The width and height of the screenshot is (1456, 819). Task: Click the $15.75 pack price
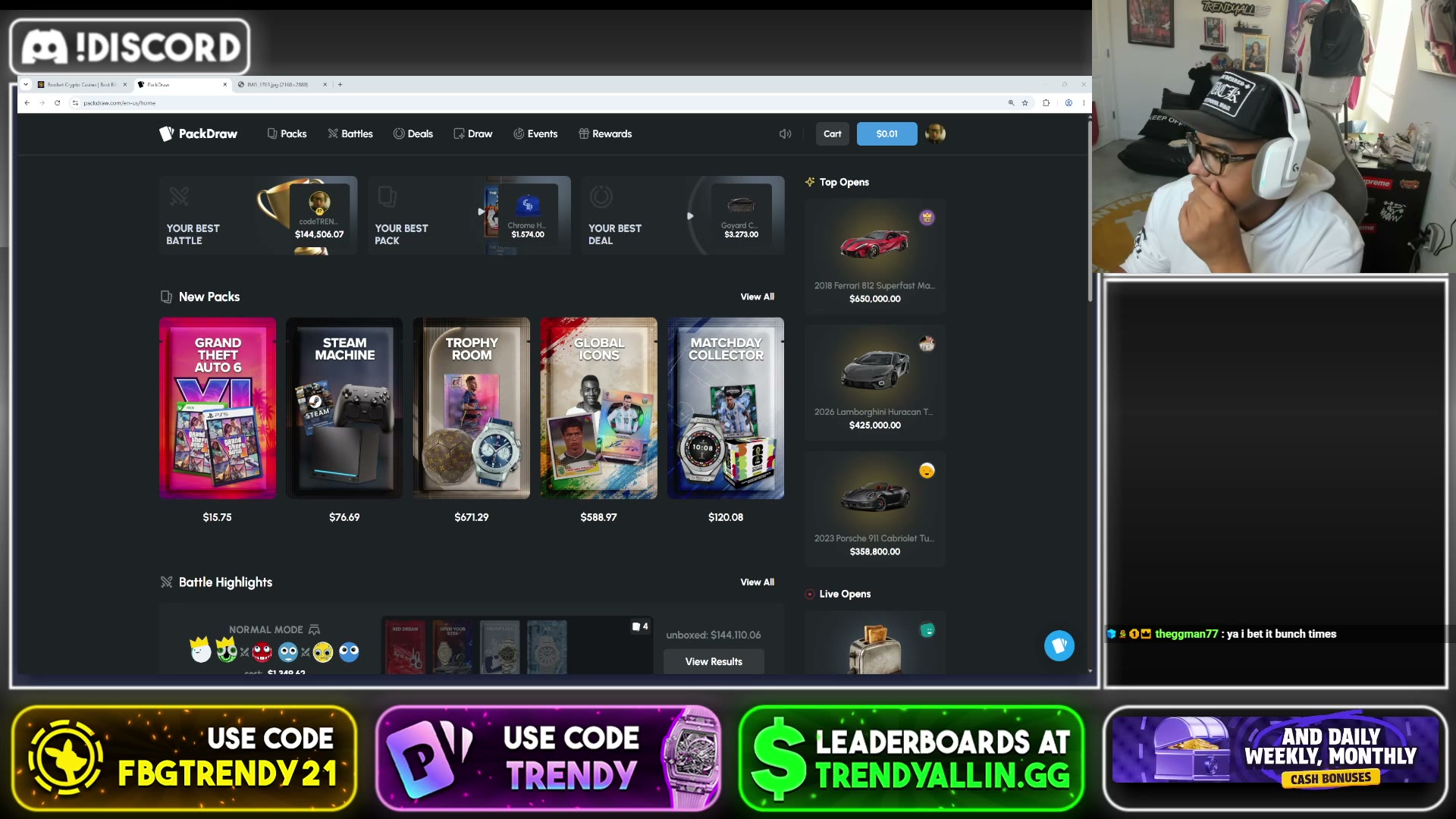[217, 517]
